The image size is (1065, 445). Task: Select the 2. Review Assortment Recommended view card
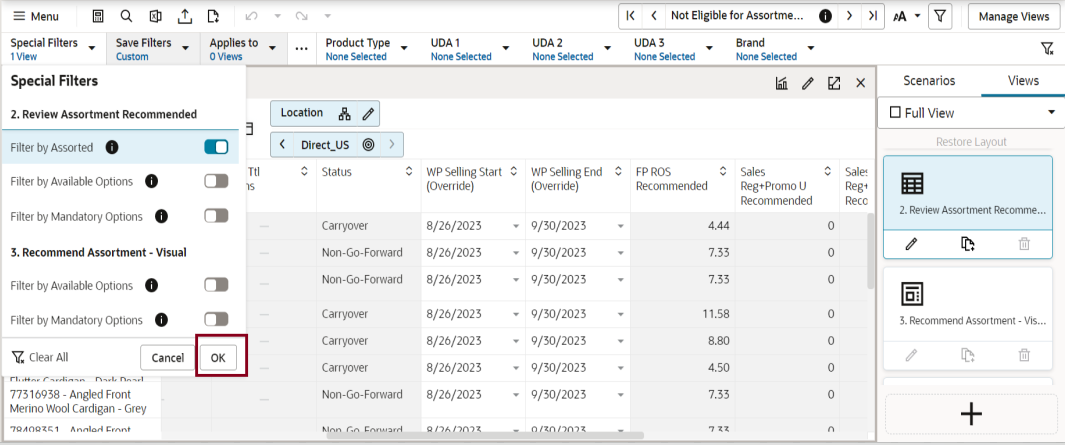[x=968, y=192]
